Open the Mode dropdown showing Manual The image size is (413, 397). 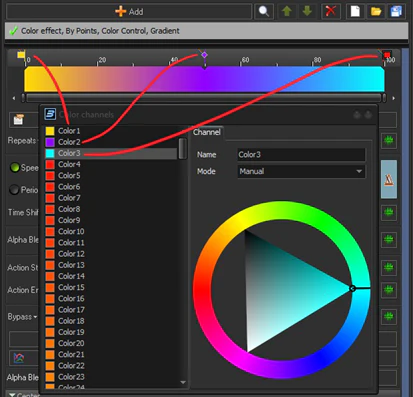click(301, 171)
